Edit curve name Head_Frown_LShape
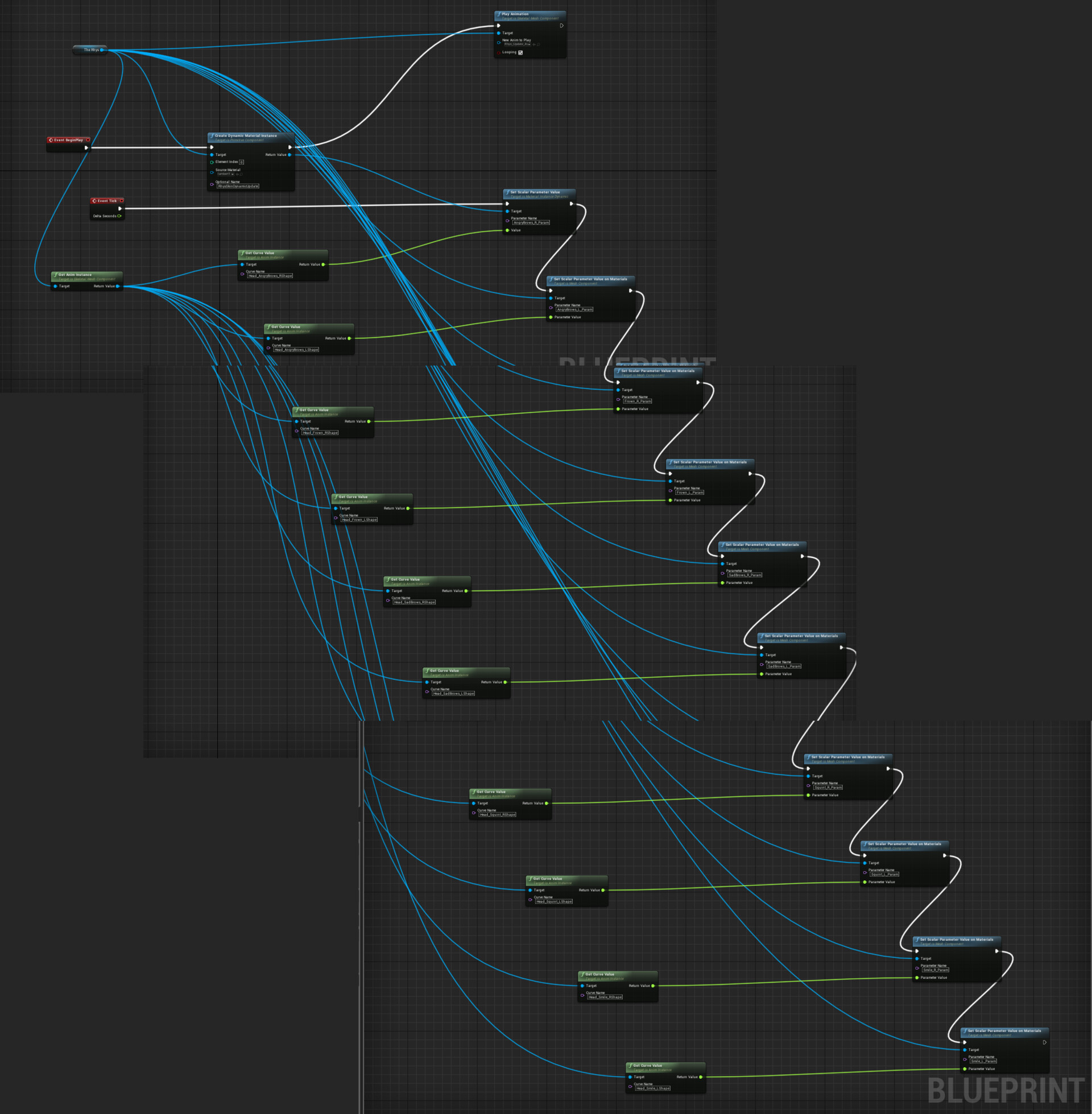 (359, 519)
